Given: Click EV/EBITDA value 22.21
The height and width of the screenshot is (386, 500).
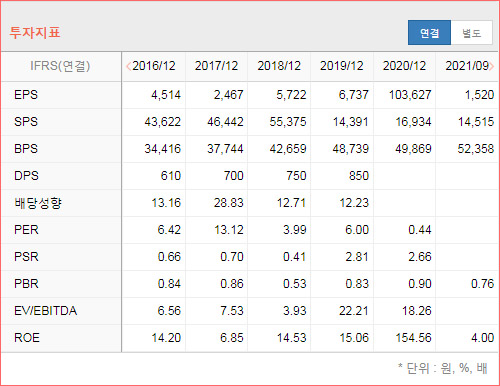Looking at the screenshot, I should 354,311.
